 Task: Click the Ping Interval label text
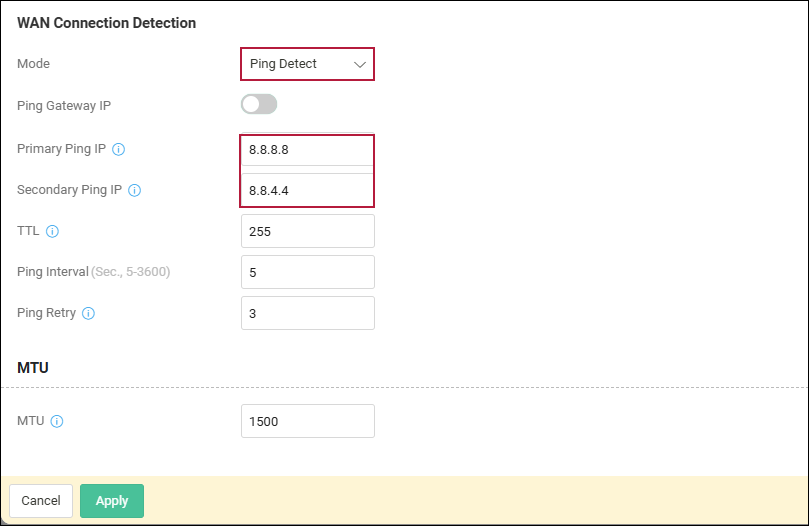[53, 272]
